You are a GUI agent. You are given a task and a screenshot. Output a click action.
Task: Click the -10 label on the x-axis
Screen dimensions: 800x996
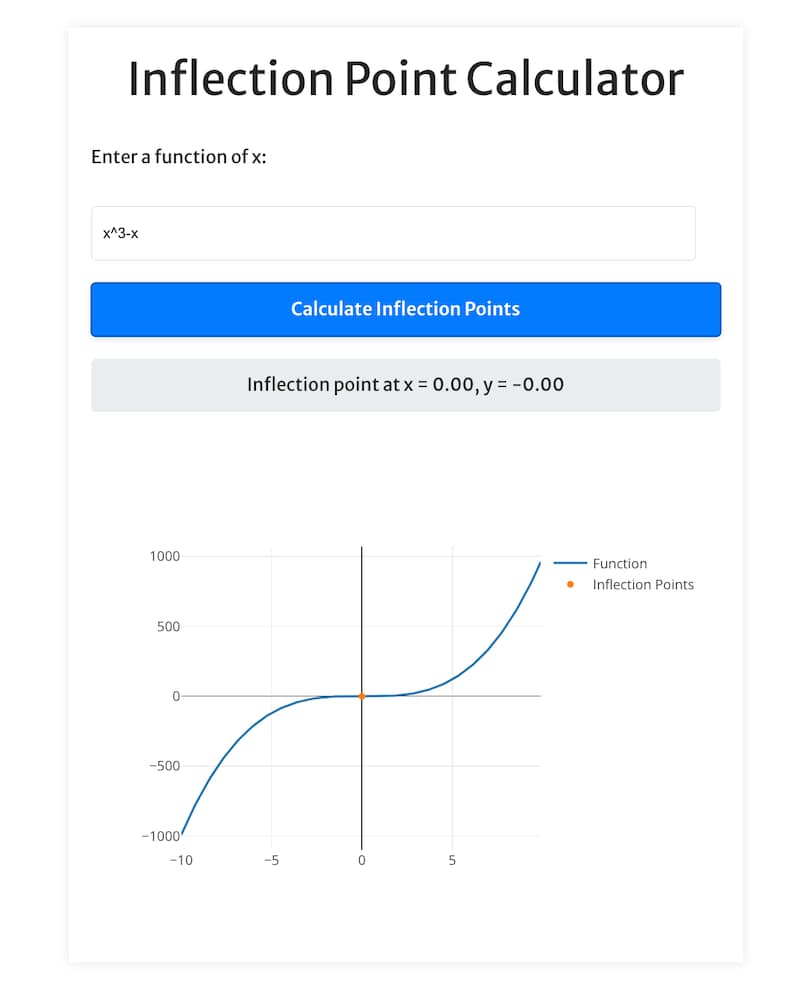(x=182, y=860)
